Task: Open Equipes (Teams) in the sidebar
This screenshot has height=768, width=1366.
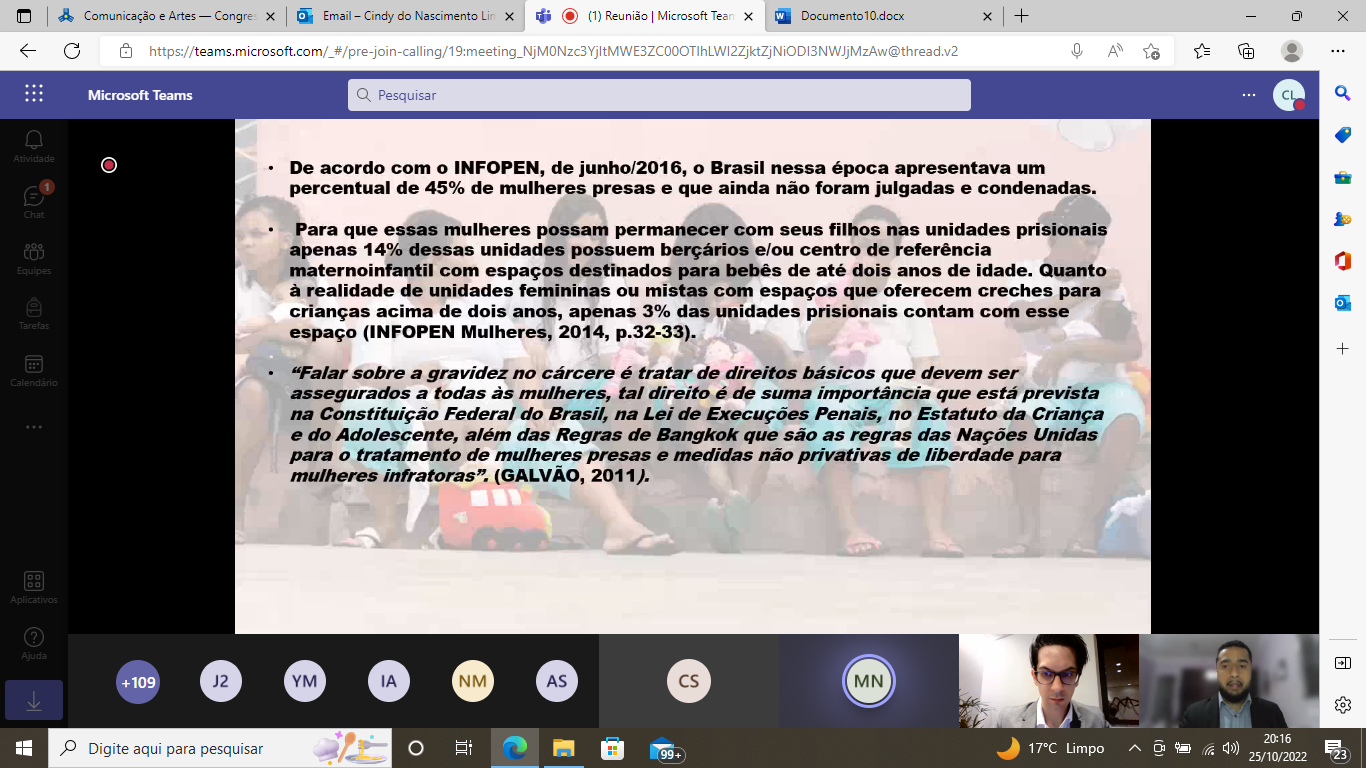Action: click(34, 257)
